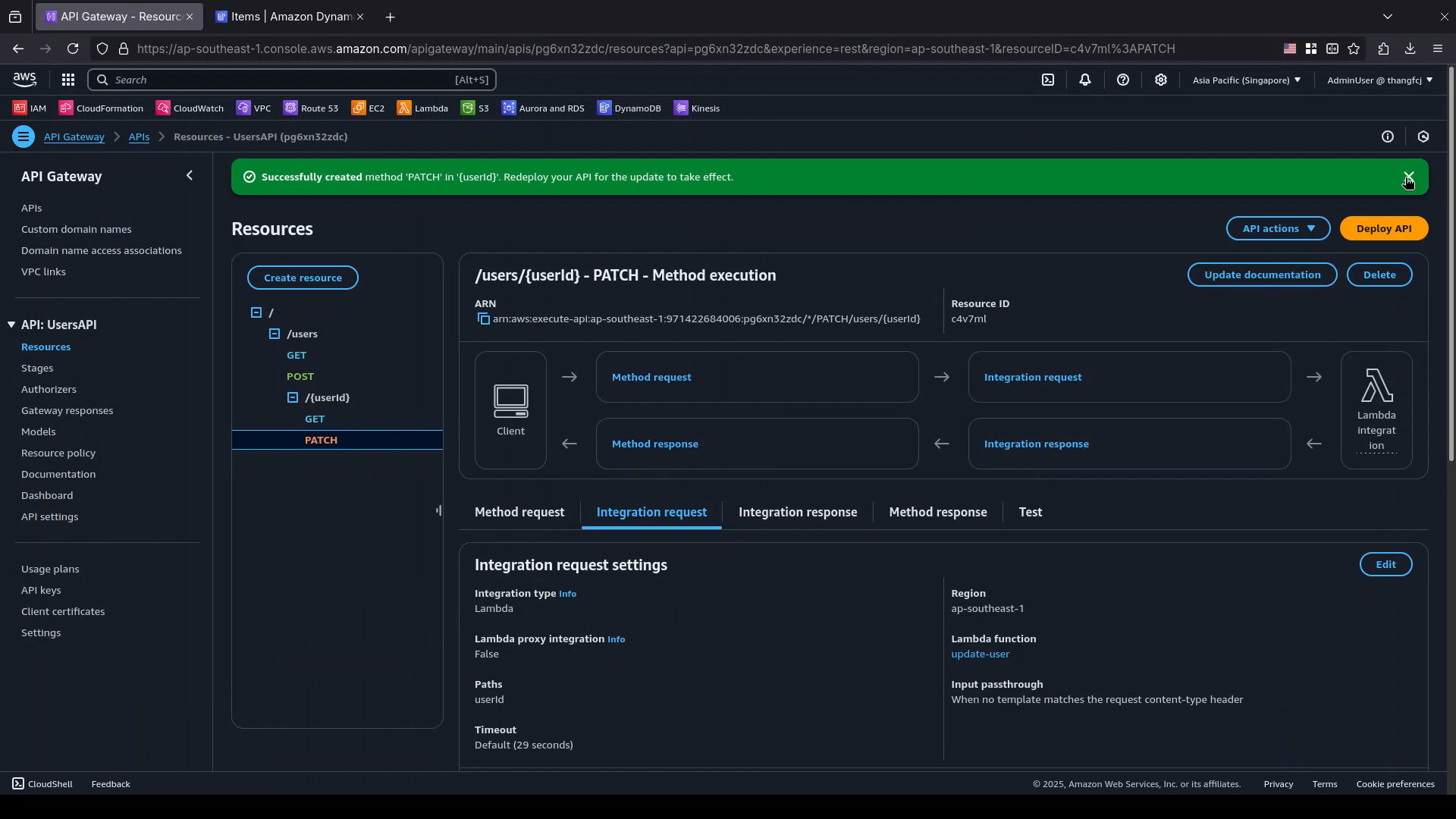Switch to the Method request tab

pos(519,513)
